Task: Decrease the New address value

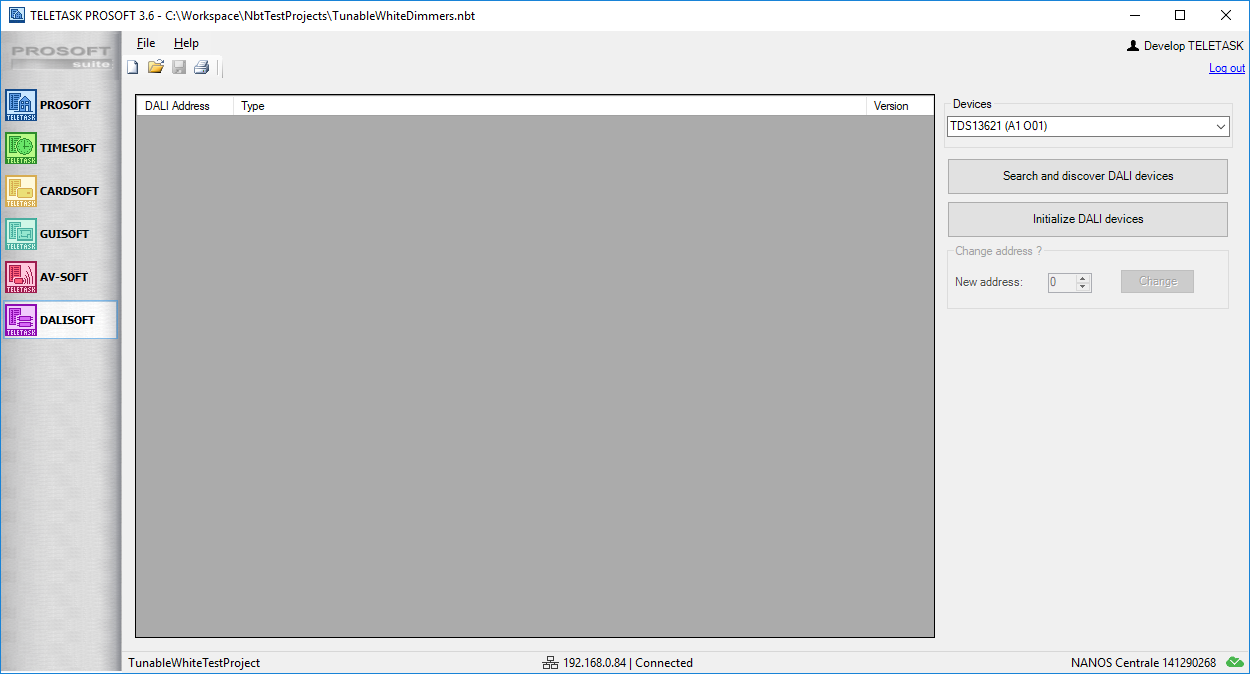Action: coord(1083,287)
